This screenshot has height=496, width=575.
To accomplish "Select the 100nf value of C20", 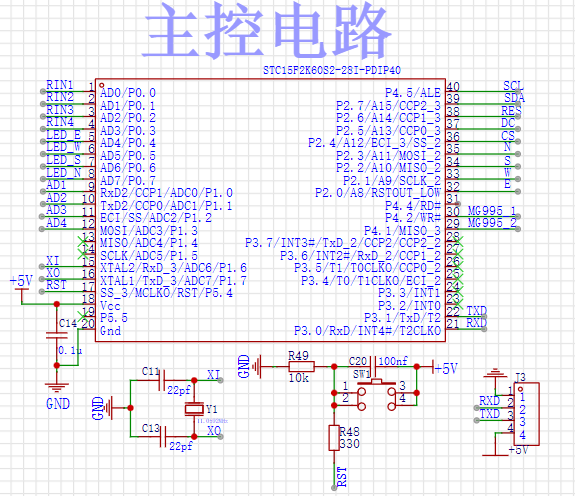I will click(x=393, y=361).
